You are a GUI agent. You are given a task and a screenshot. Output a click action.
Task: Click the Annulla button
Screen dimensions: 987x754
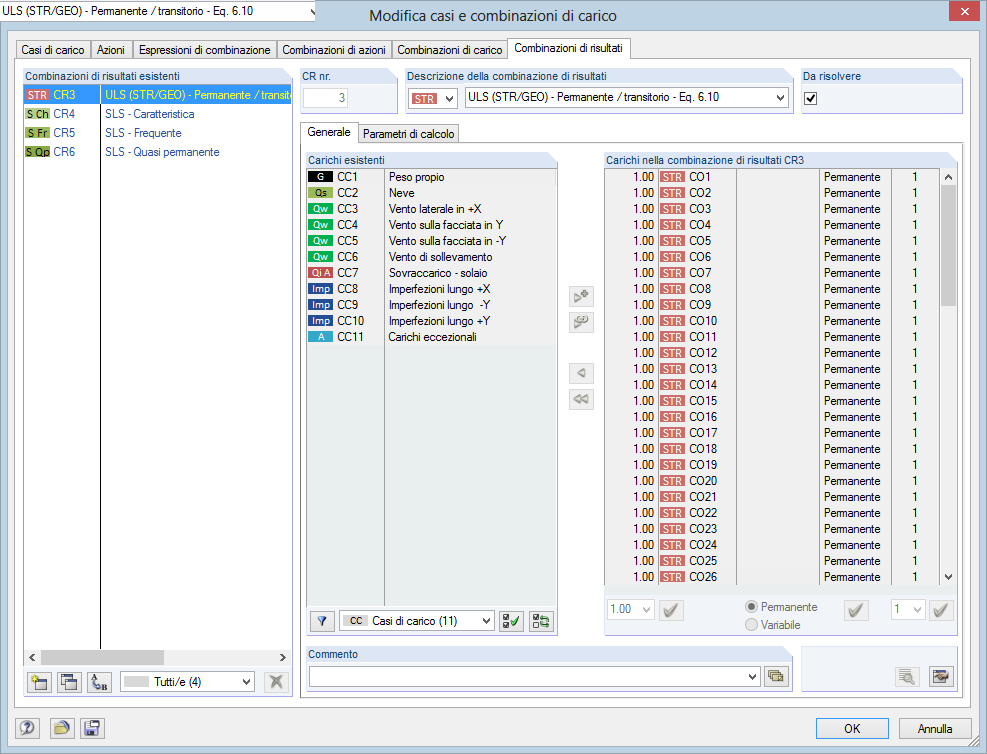pyautogui.click(x=935, y=728)
